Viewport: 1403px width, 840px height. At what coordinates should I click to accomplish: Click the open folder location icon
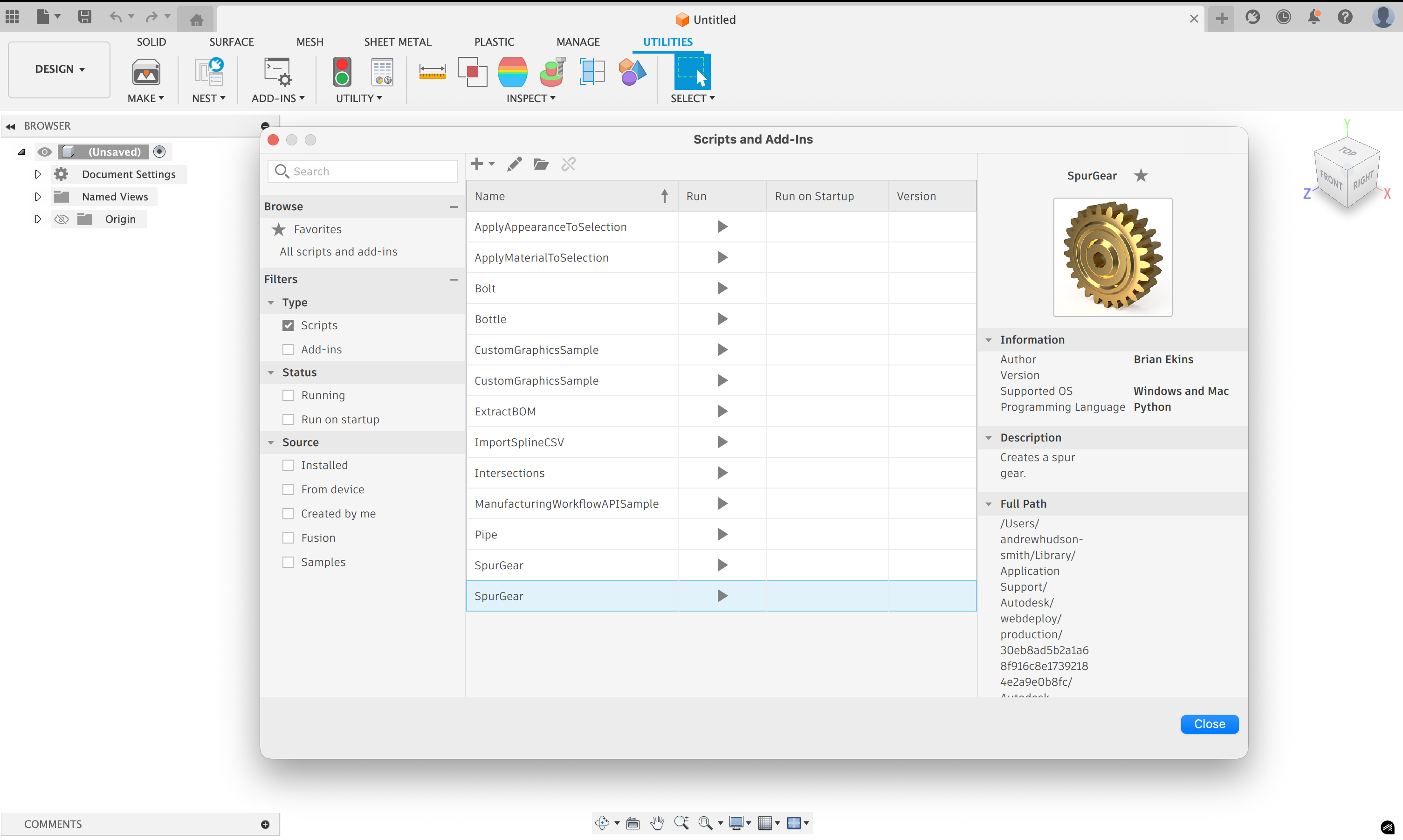point(541,164)
